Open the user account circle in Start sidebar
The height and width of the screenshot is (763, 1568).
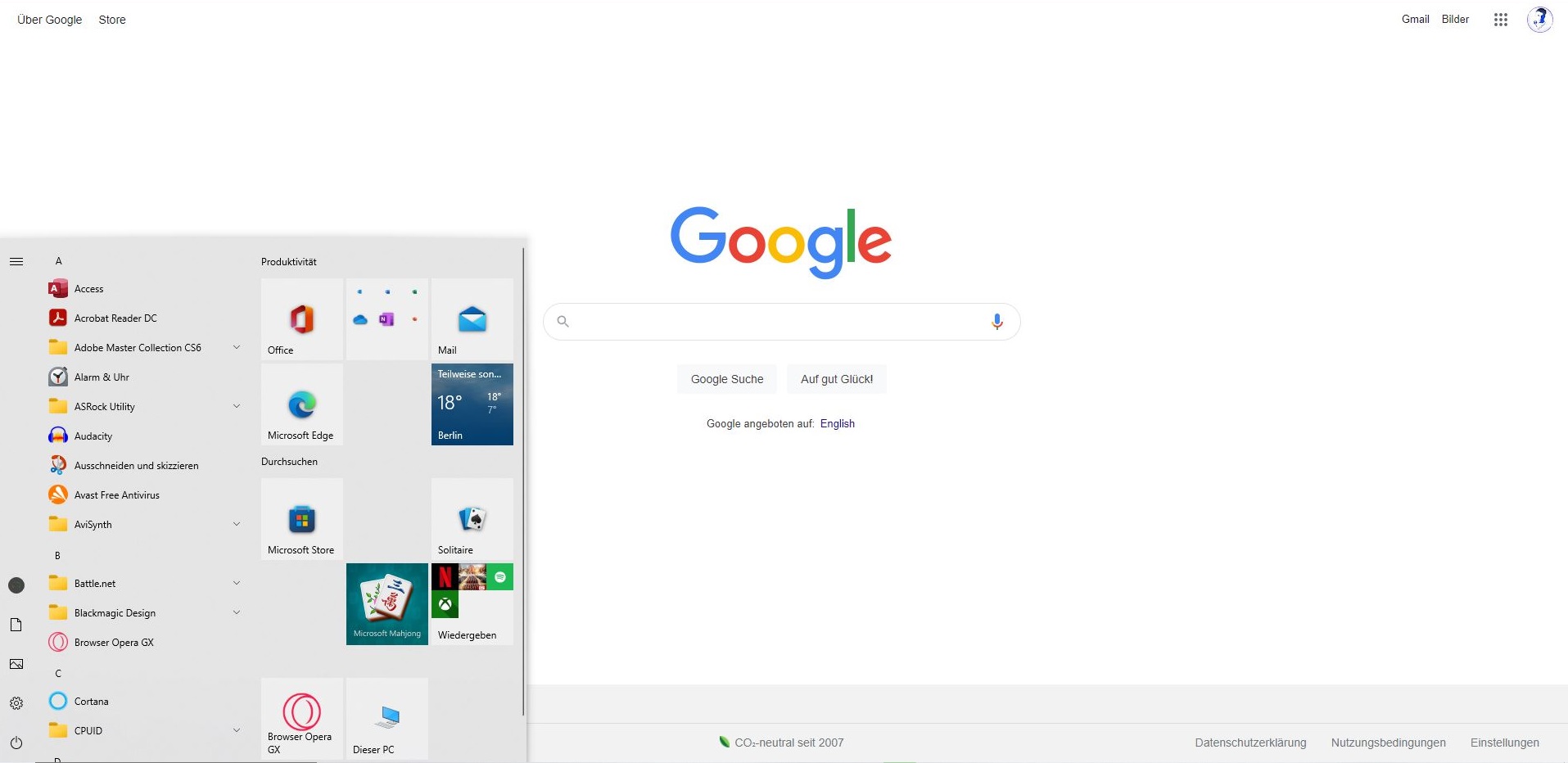[x=16, y=585]
